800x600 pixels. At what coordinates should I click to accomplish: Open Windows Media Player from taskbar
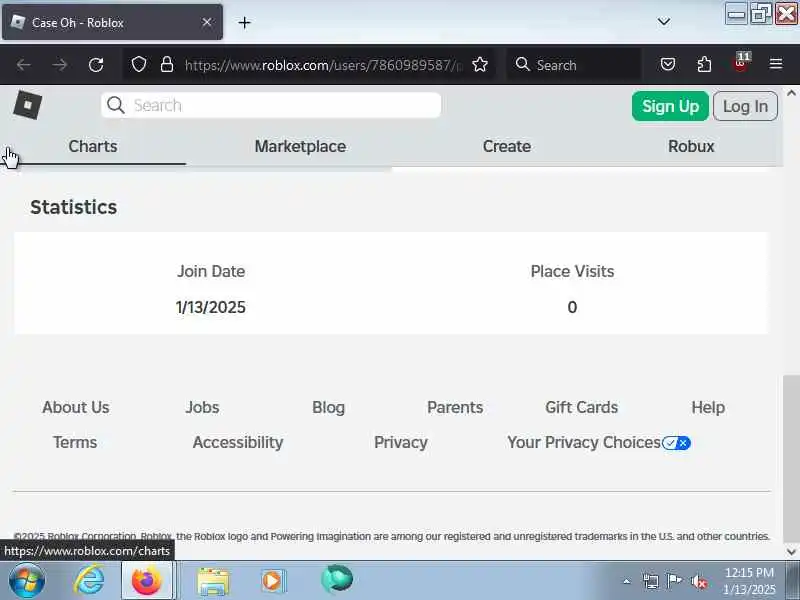273,581
